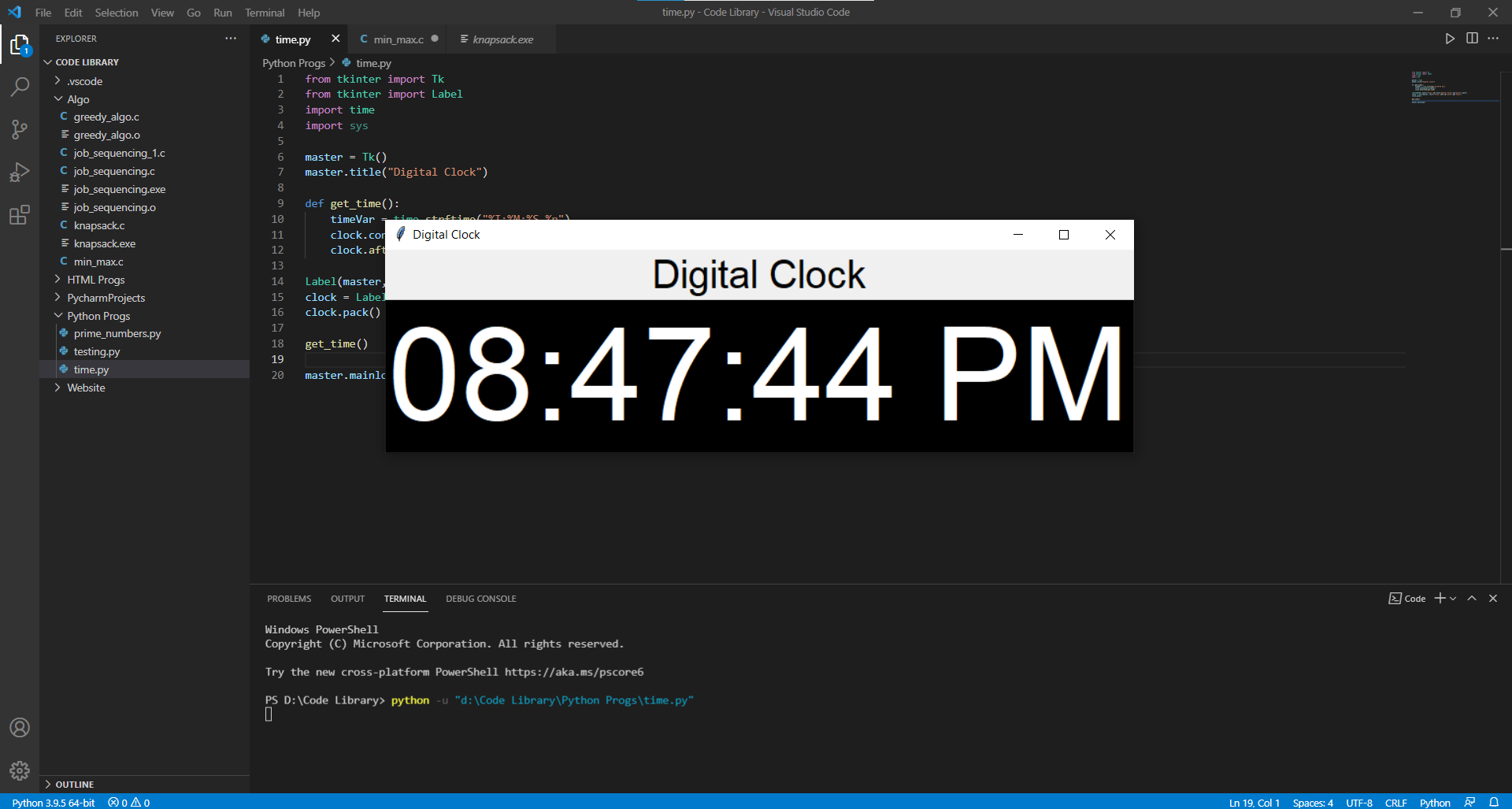Minimize the Digital Clock window

[1018, 235]
